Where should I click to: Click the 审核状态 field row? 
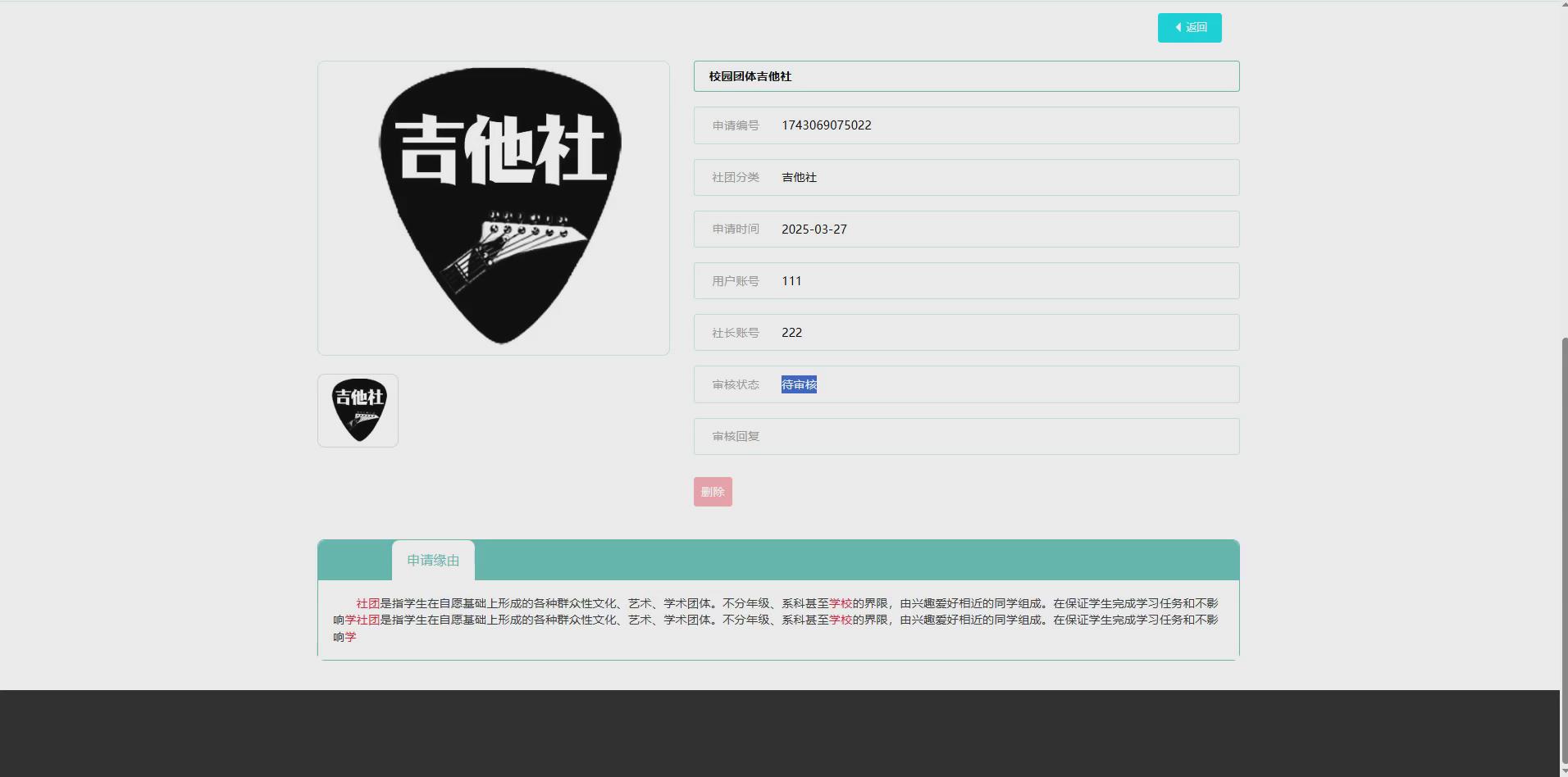pyautogui.click(x=964, y=384)
